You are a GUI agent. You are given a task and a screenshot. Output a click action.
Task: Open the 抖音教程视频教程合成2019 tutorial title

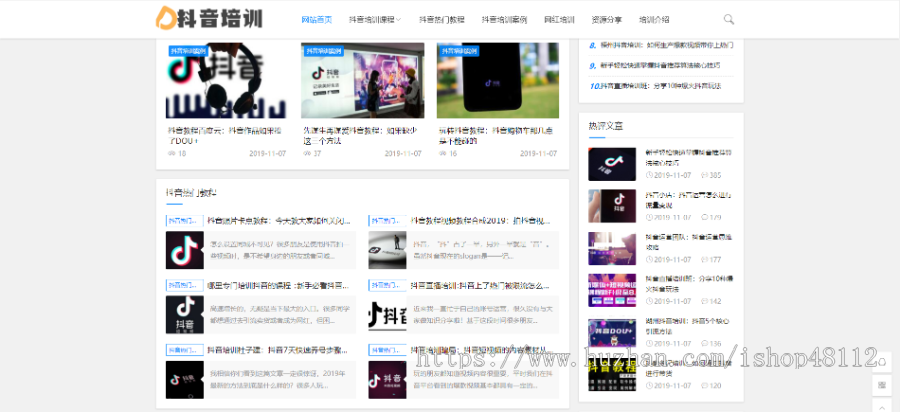[480, 220]
